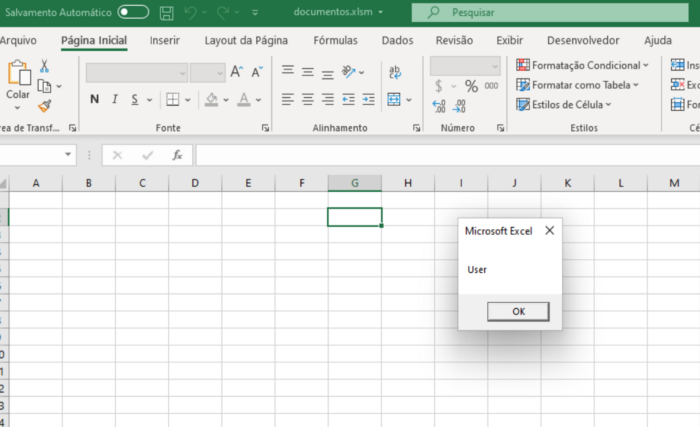Open Estilos de Célula menu
700x427 pixels.
coord(563,105)
